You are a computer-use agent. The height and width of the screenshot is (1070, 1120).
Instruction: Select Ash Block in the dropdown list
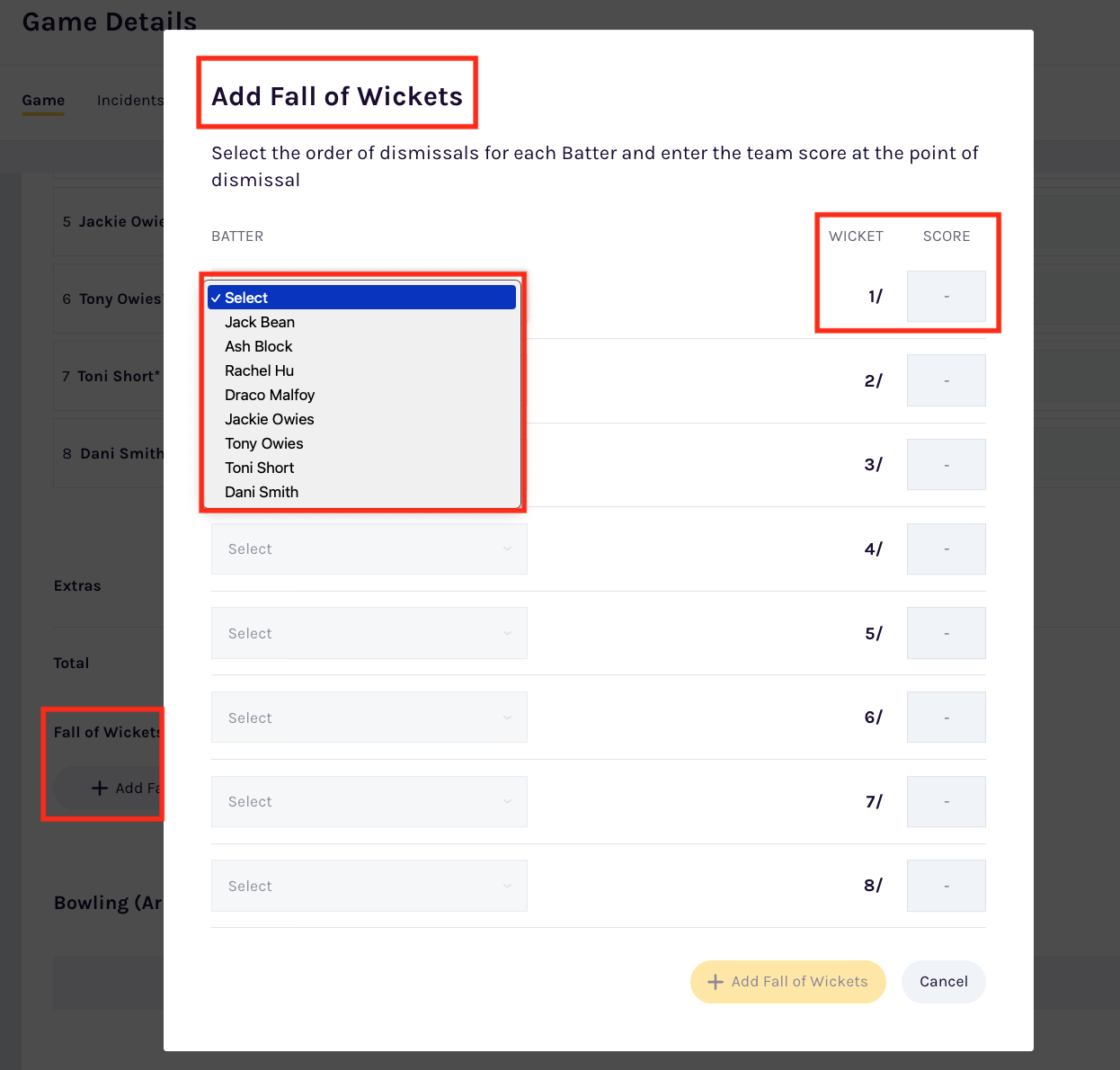pyautogui.click(x=259, y=346)
